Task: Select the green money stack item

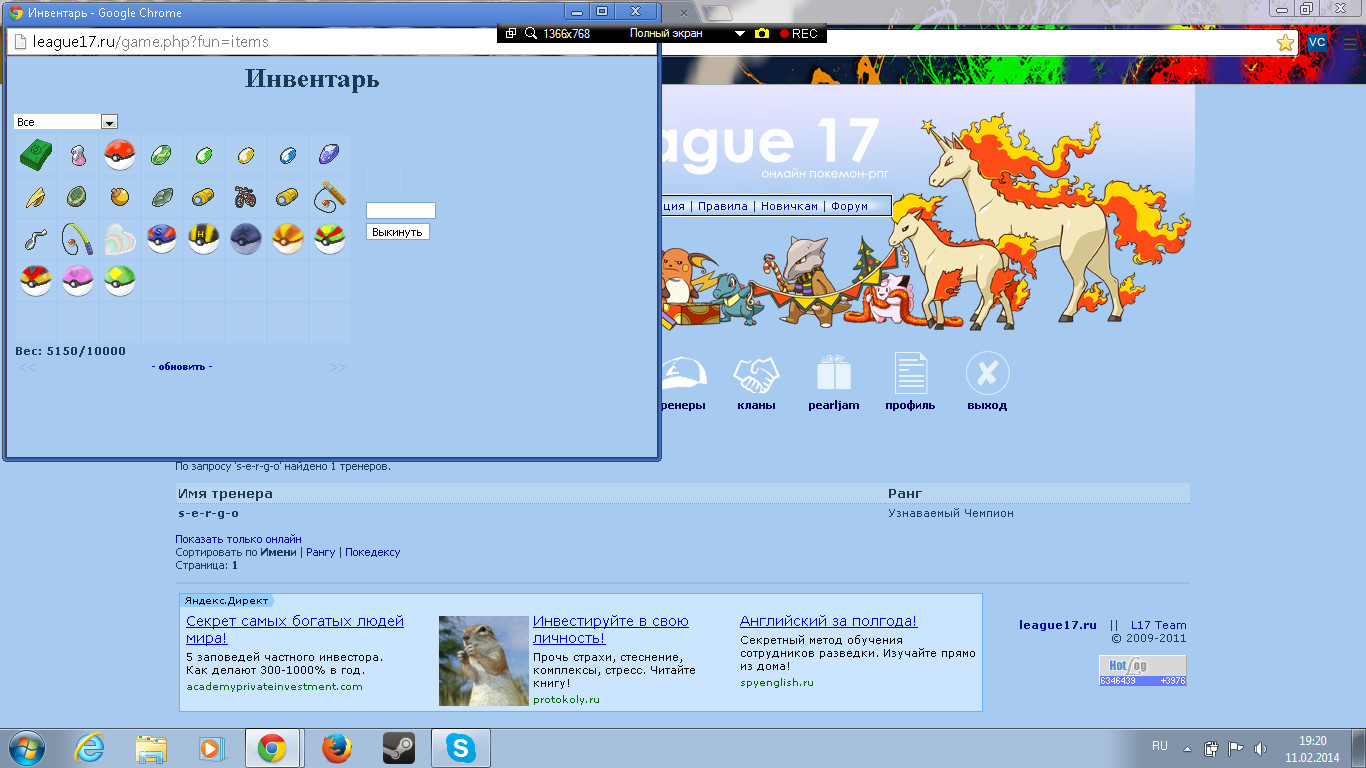Action: [x=36, y=155]
